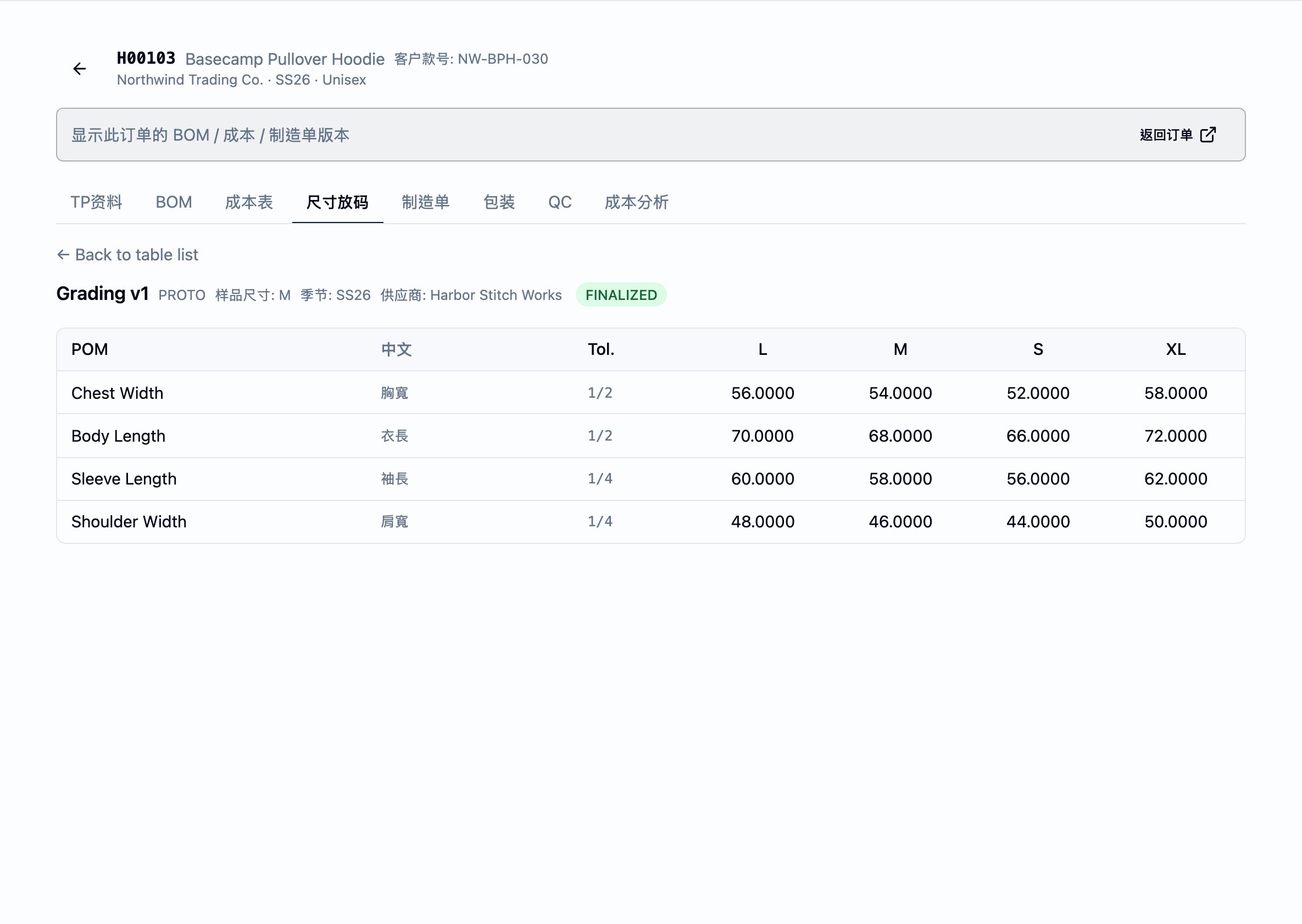Click Body Length M value 68.0000
The height and width of the screenshot is (924, 1302).
click(900, 436)
